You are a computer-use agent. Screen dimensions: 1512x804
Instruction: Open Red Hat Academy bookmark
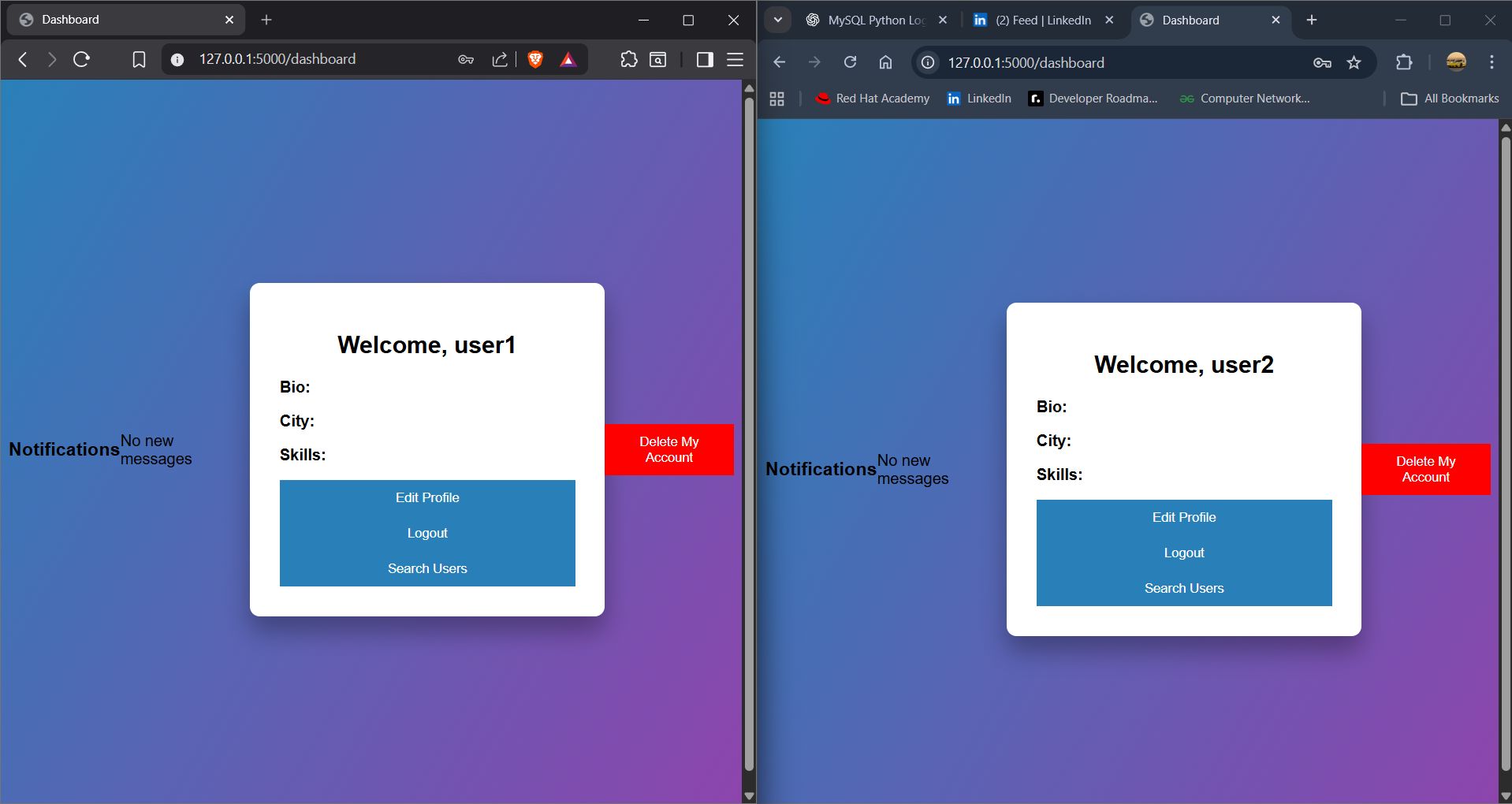pyautogui.click(x=873, y=99)
